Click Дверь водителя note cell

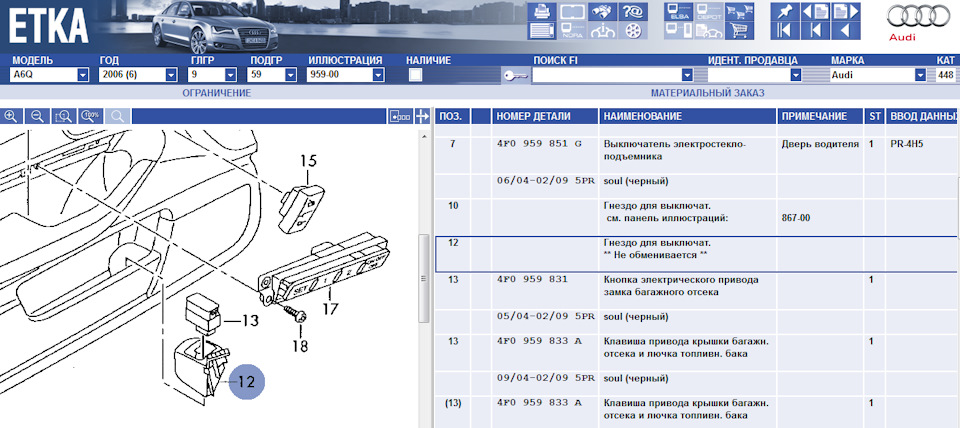click(x=820, y=145)
